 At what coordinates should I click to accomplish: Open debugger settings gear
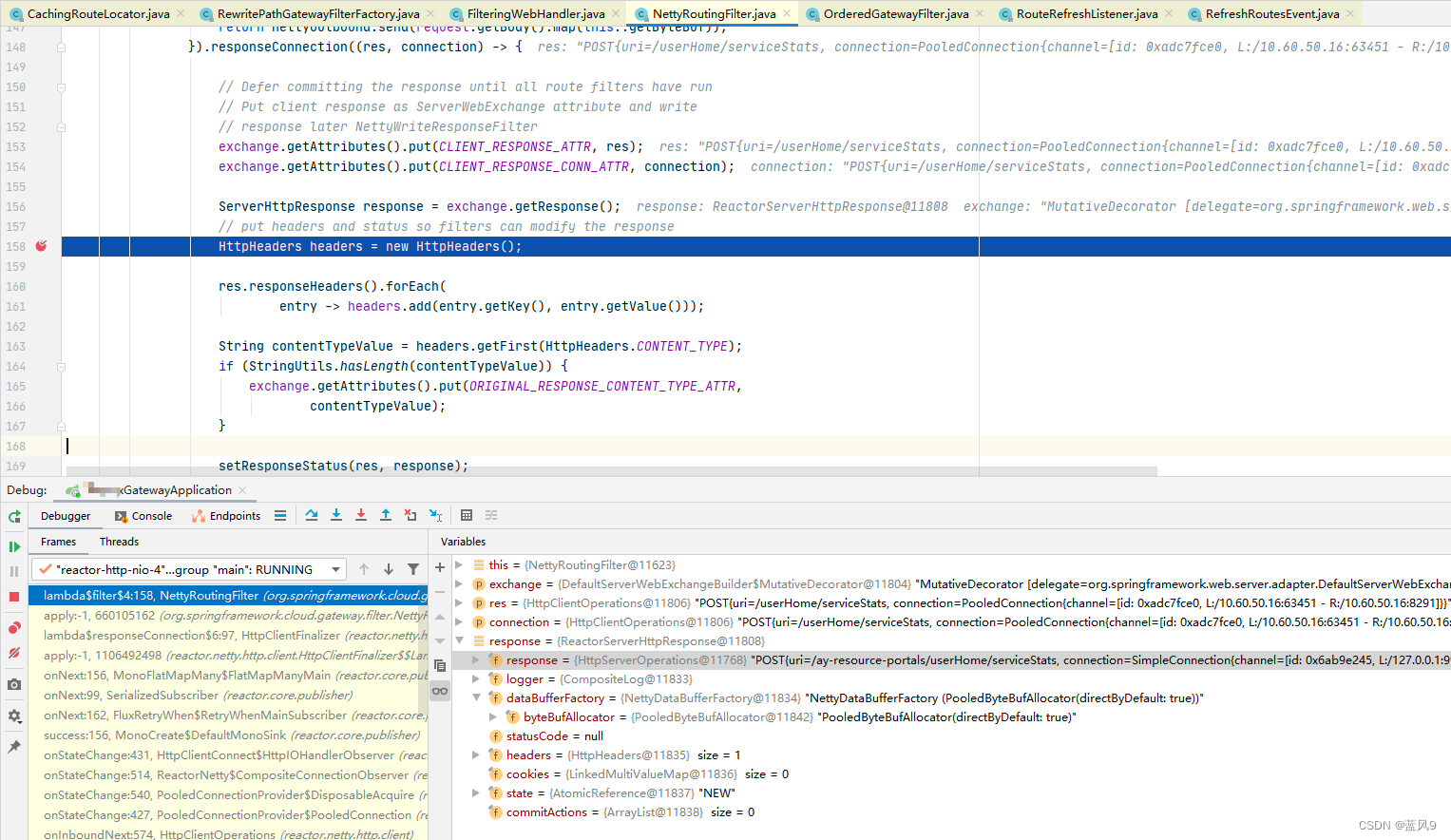(x=14, y=716)
